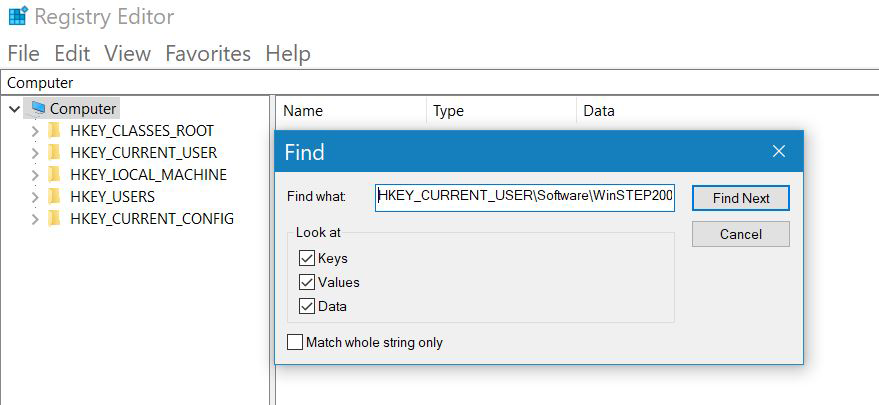This screenshot has height=405, width=879.
Task: Uncheck the Values checkbox
Action: pyautogui.click(x=307, y=282)
